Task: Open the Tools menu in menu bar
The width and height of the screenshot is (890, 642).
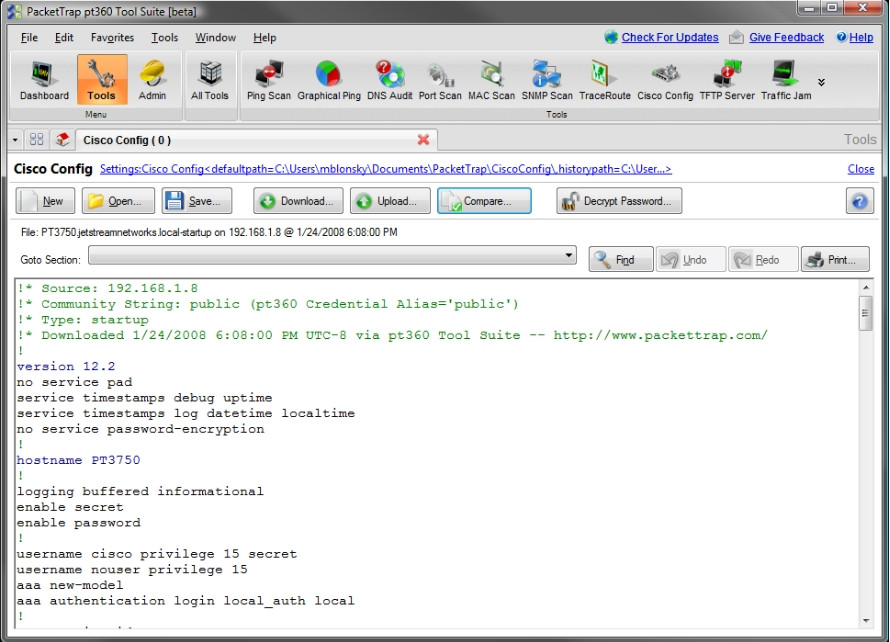Action: pos(165,37)
